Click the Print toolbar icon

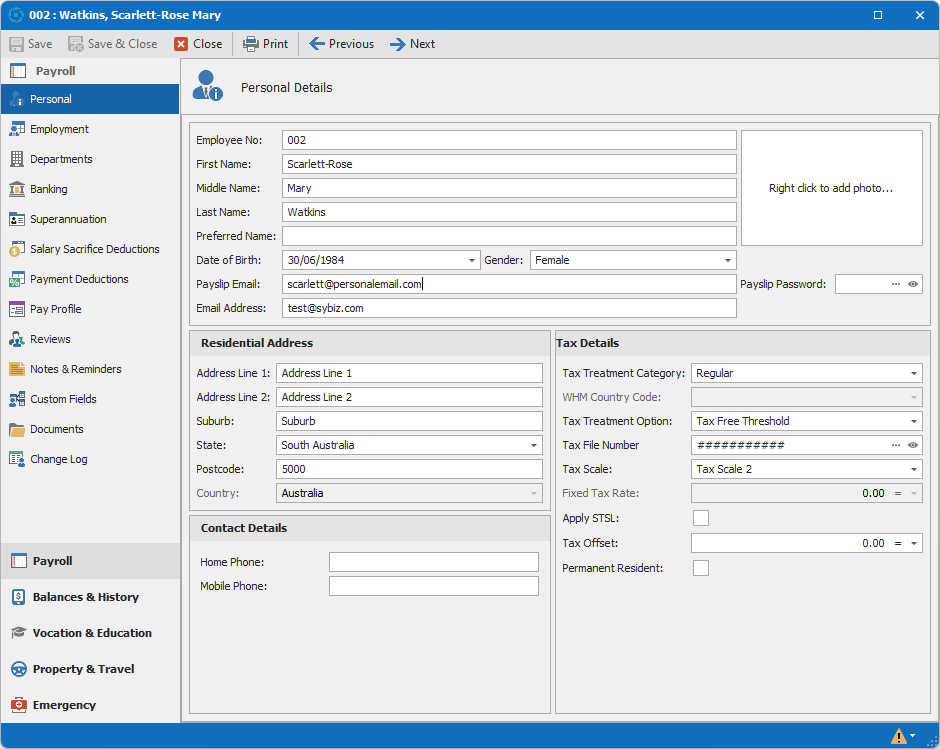[251, 44]
